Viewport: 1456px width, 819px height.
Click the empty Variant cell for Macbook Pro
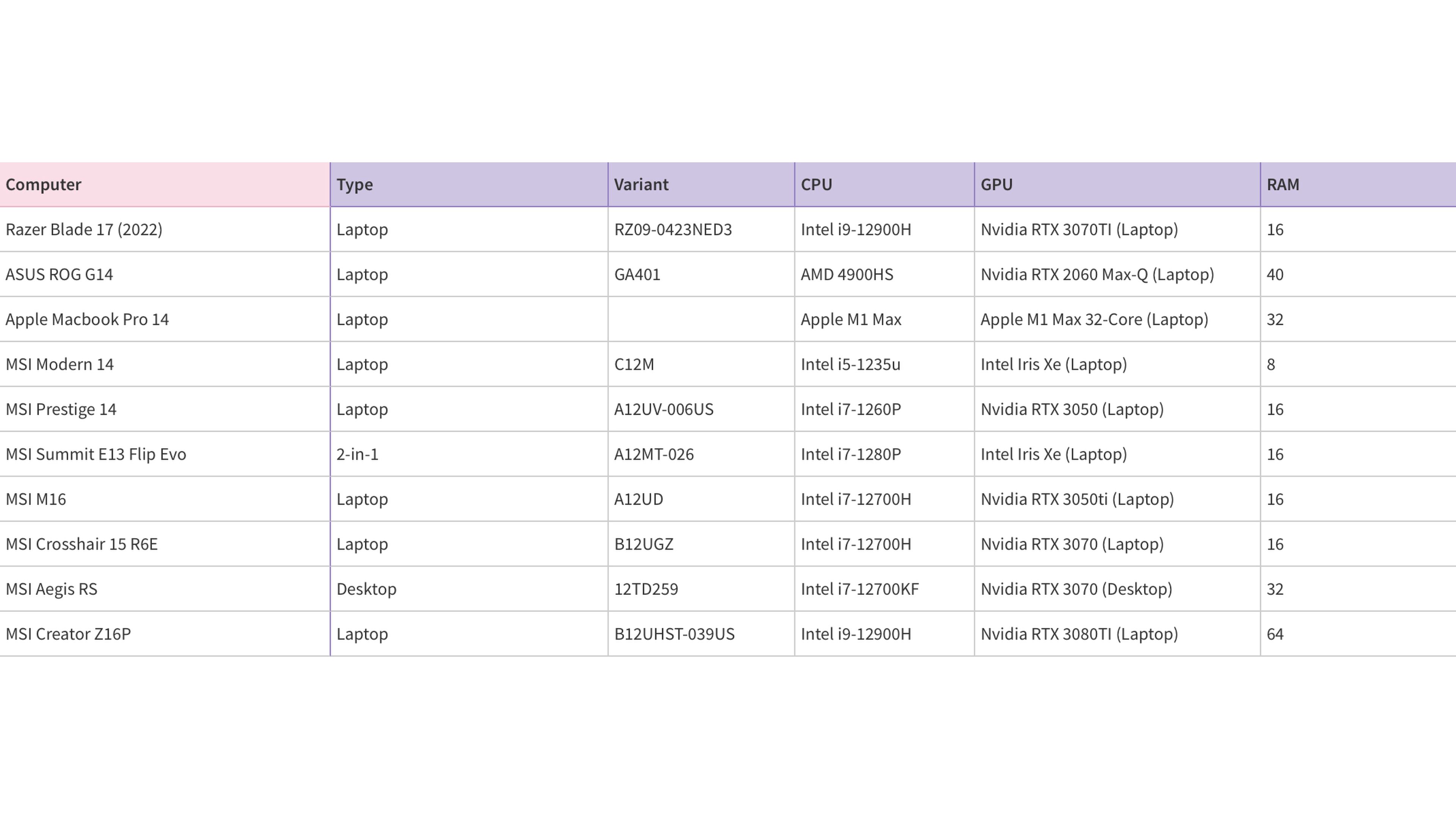(701, 319)
